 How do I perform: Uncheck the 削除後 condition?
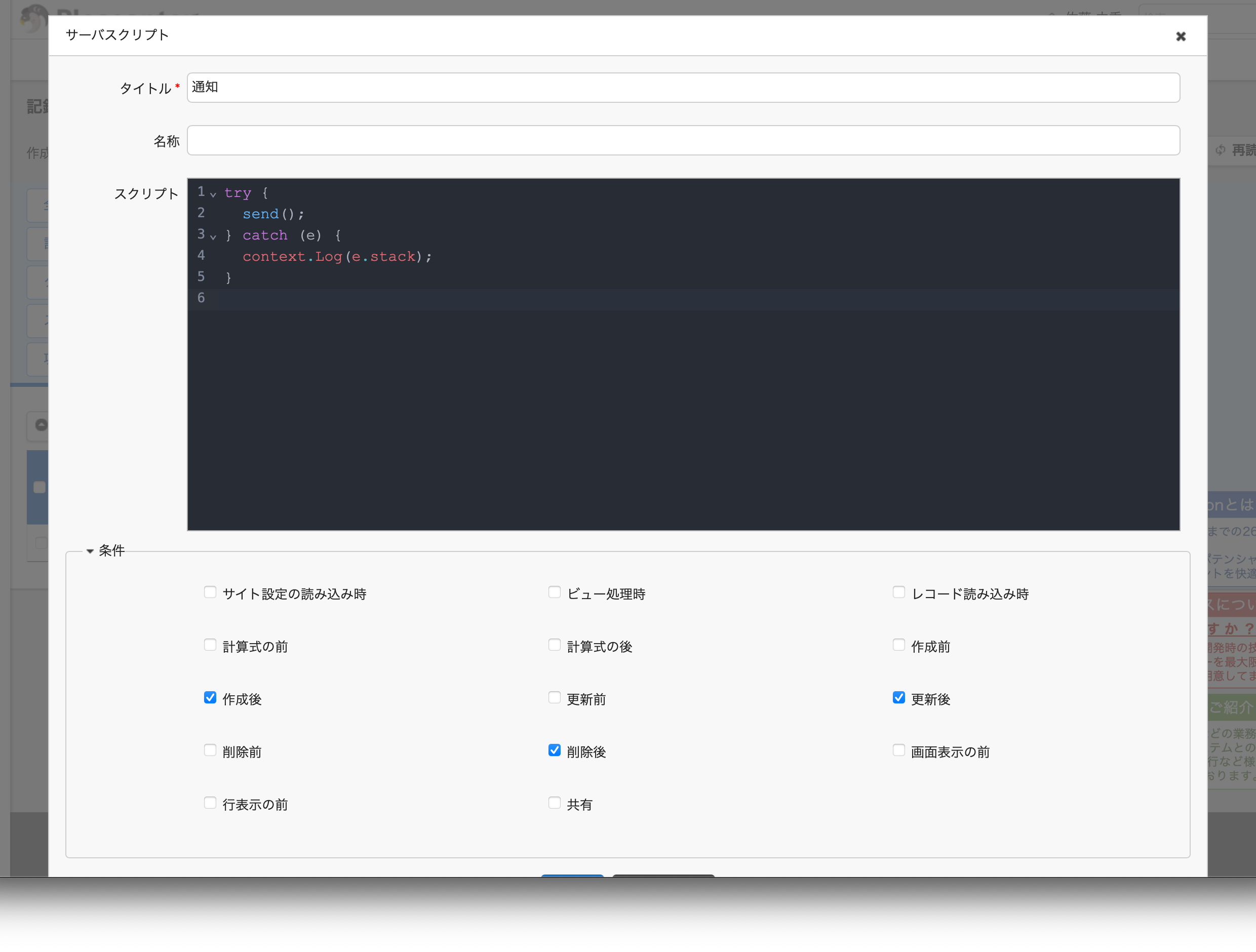pyautogui.click(x=554, y=750)
